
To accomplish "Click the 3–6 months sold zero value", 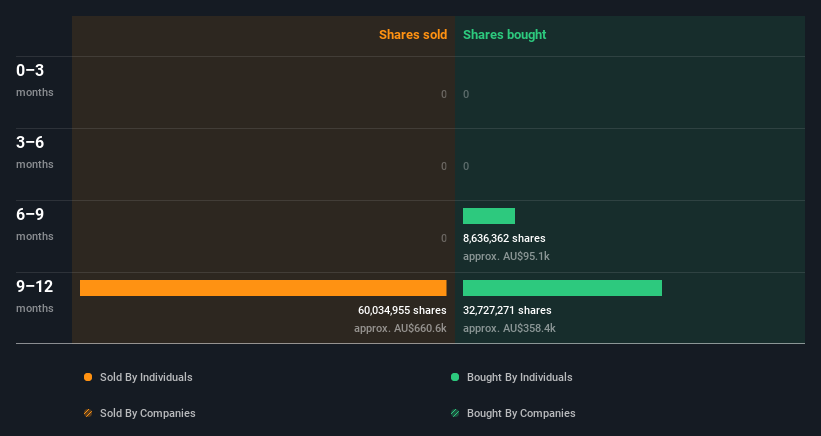I will tap(443, 166).
